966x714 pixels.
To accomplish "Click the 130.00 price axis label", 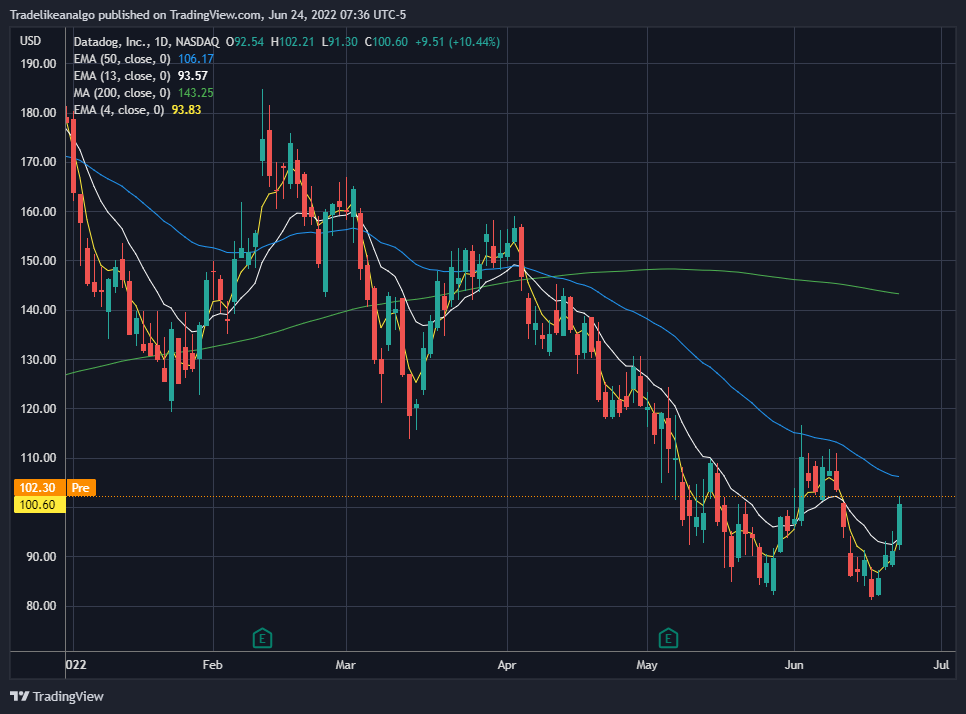I will click(38, 359).
